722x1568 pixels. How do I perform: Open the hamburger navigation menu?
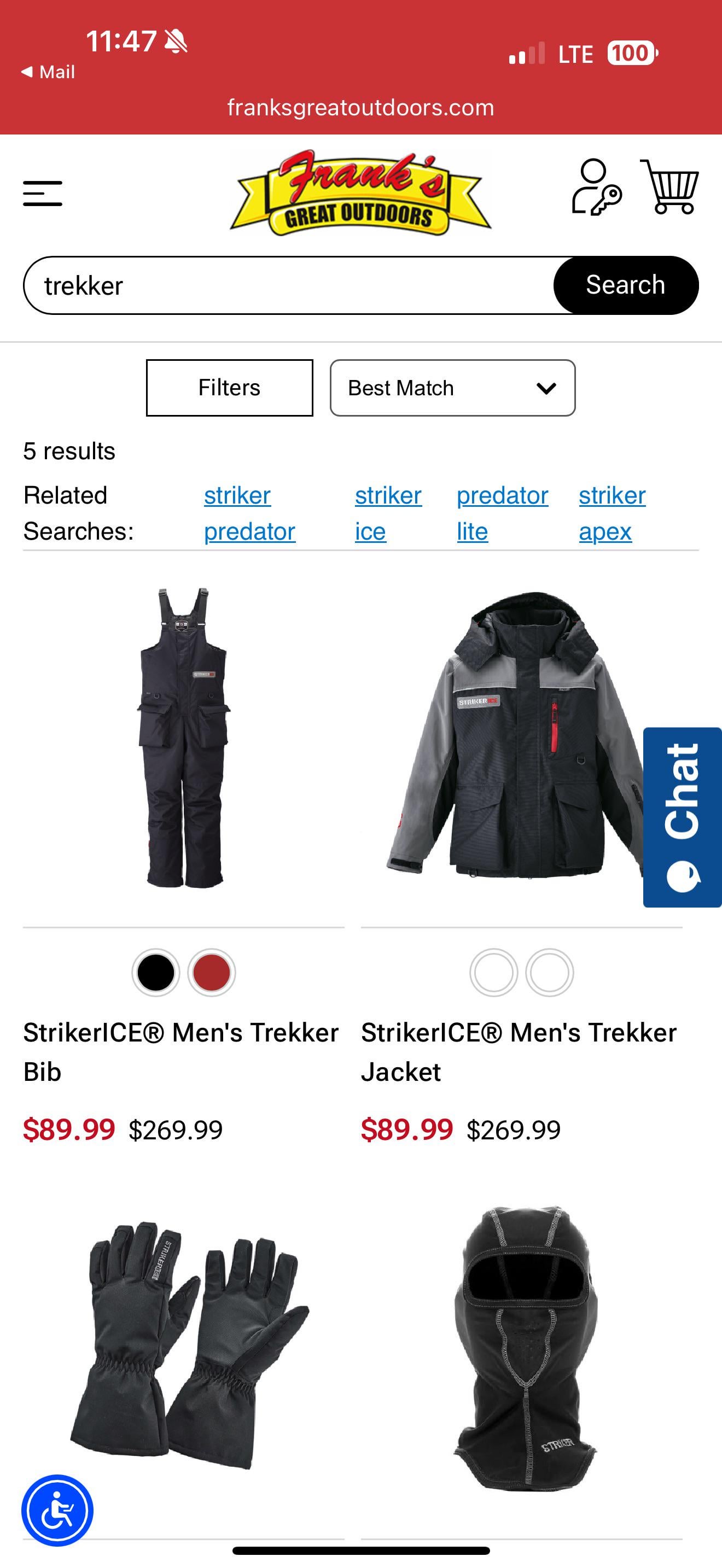pos(43,194)
